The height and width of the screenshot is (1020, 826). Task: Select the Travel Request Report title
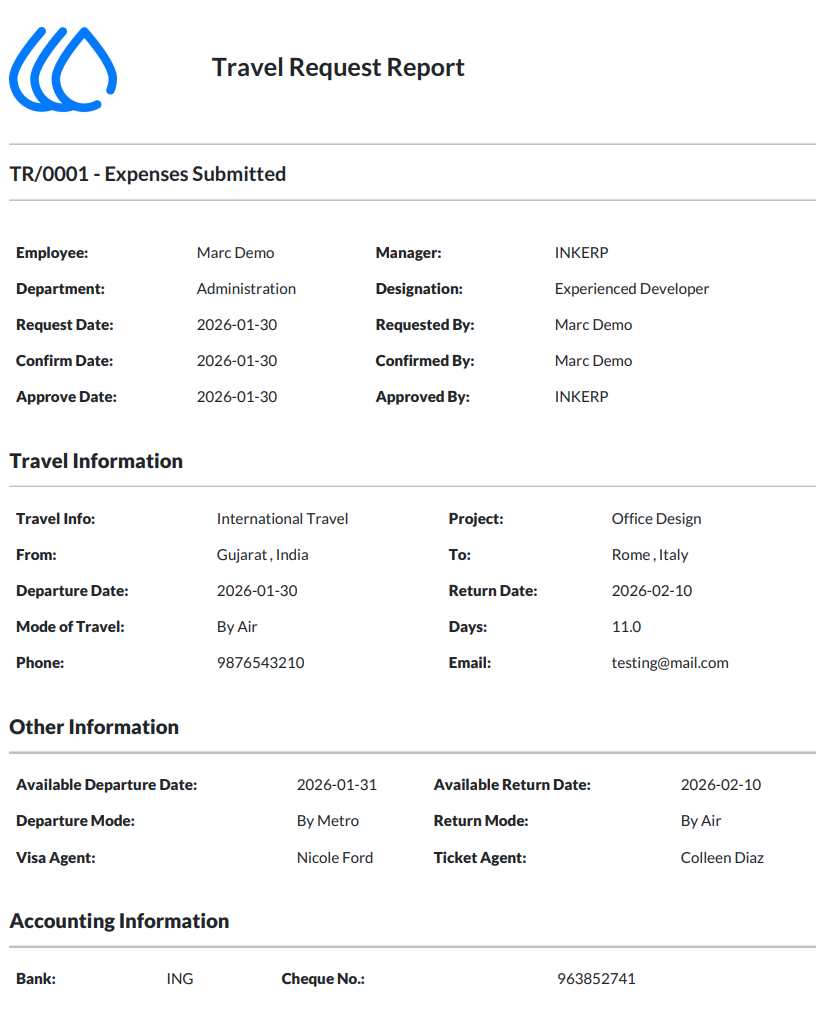338,68
